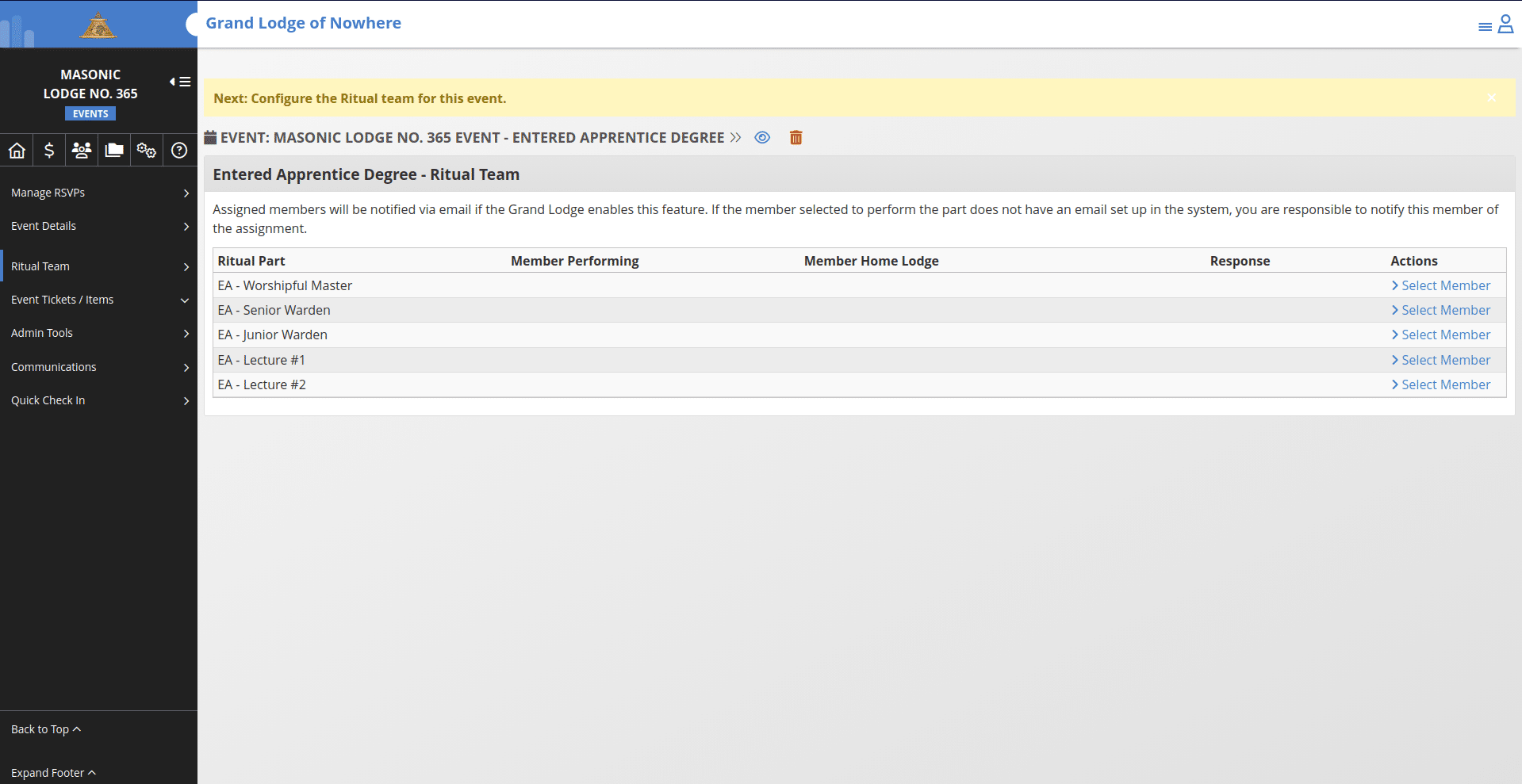This screenshot has width=1522, height=784.
Task: Dismiss the yellow ritual team notice
Action: tap(1492, 98)
